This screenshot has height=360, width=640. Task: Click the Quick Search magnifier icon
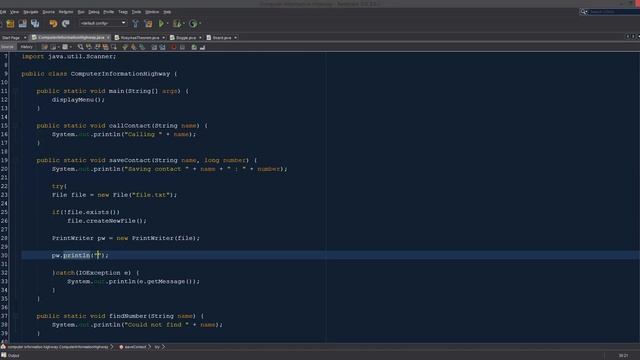click(x=583, y=12)
